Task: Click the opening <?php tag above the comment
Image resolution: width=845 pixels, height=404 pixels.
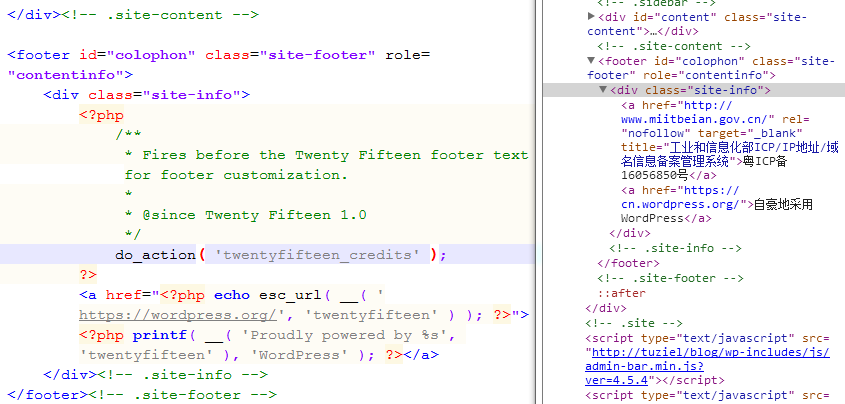Action: point(101,115)
